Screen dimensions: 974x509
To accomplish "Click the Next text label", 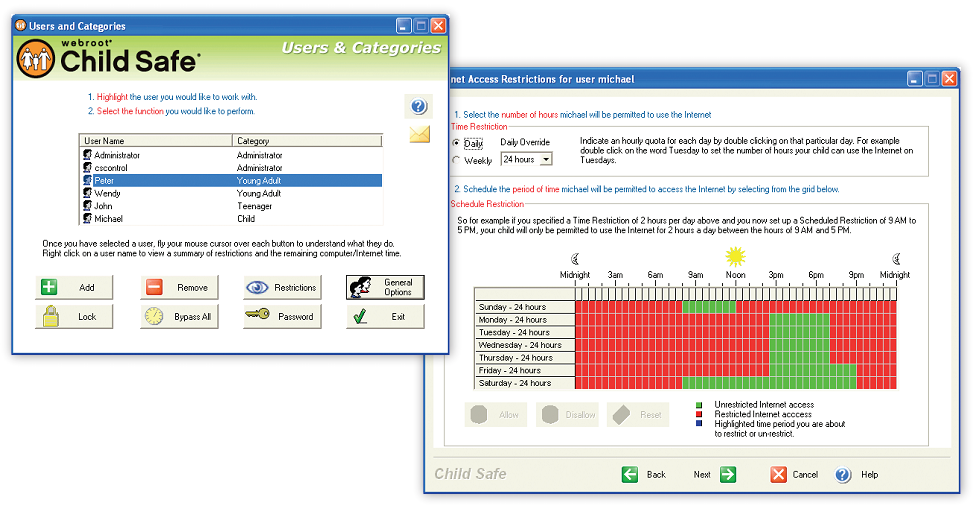I will click(702, 474).
